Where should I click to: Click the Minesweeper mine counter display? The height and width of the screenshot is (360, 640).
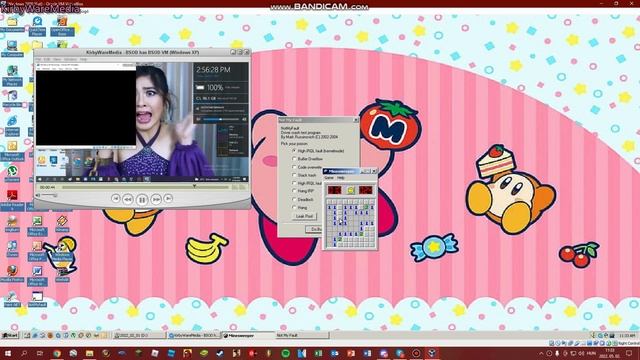click(334, 190)
